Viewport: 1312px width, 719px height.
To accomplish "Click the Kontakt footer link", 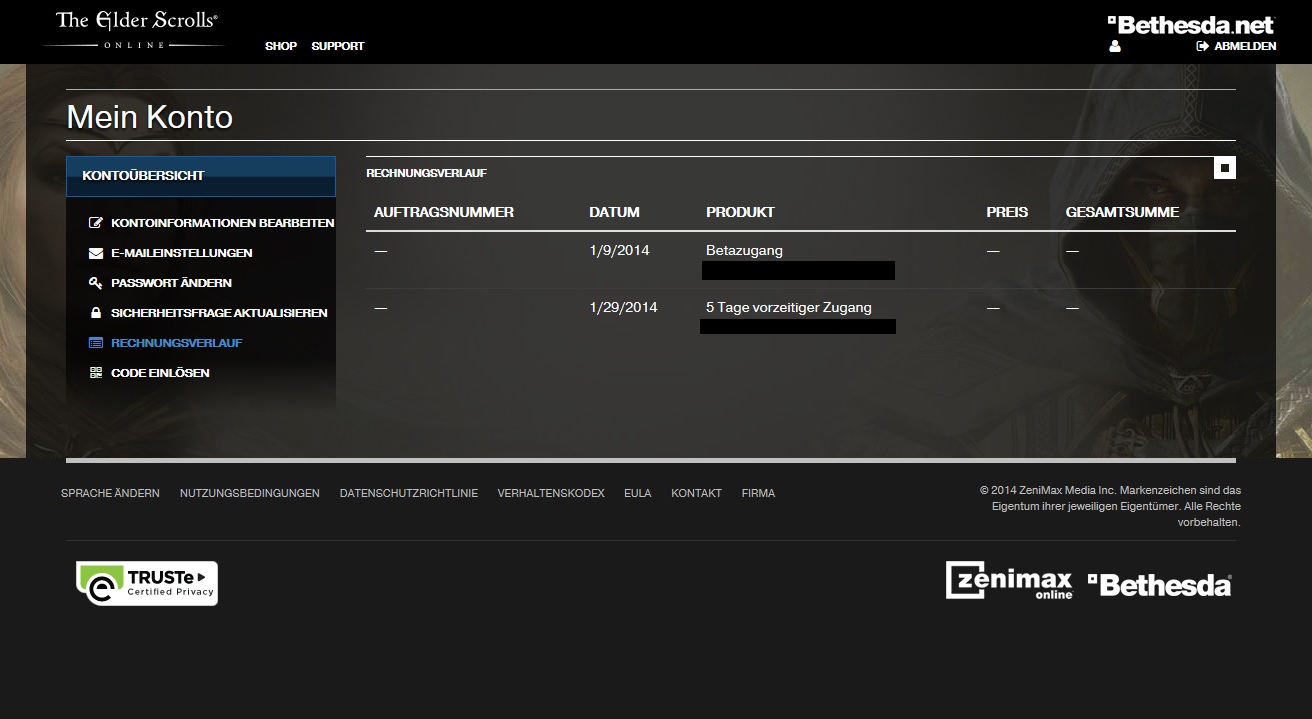I will [x=696, y=493].
